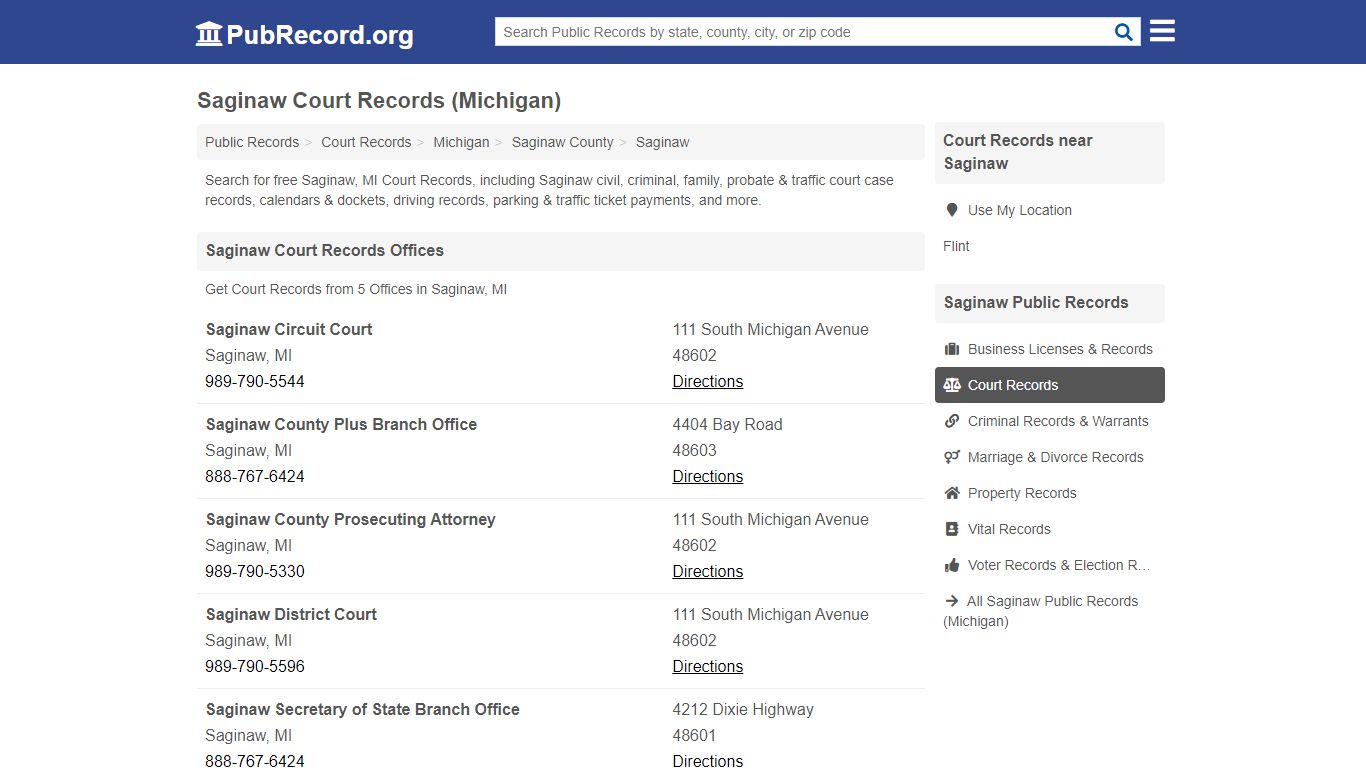This screenshot has width=1366, height=768.
Task: Click the Court Records near Saginaw heading
Action: click(x=1018, y=152)
